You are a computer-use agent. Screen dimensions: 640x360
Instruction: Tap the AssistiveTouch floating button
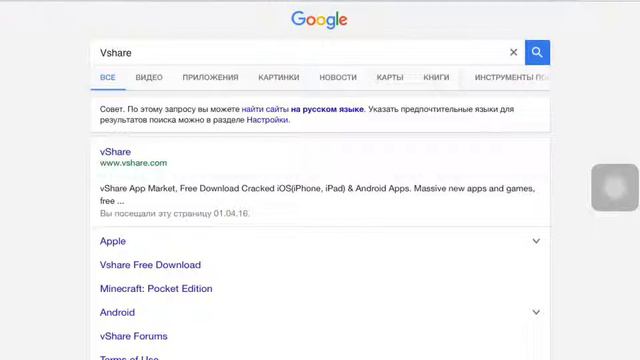[x=615, y=187]
